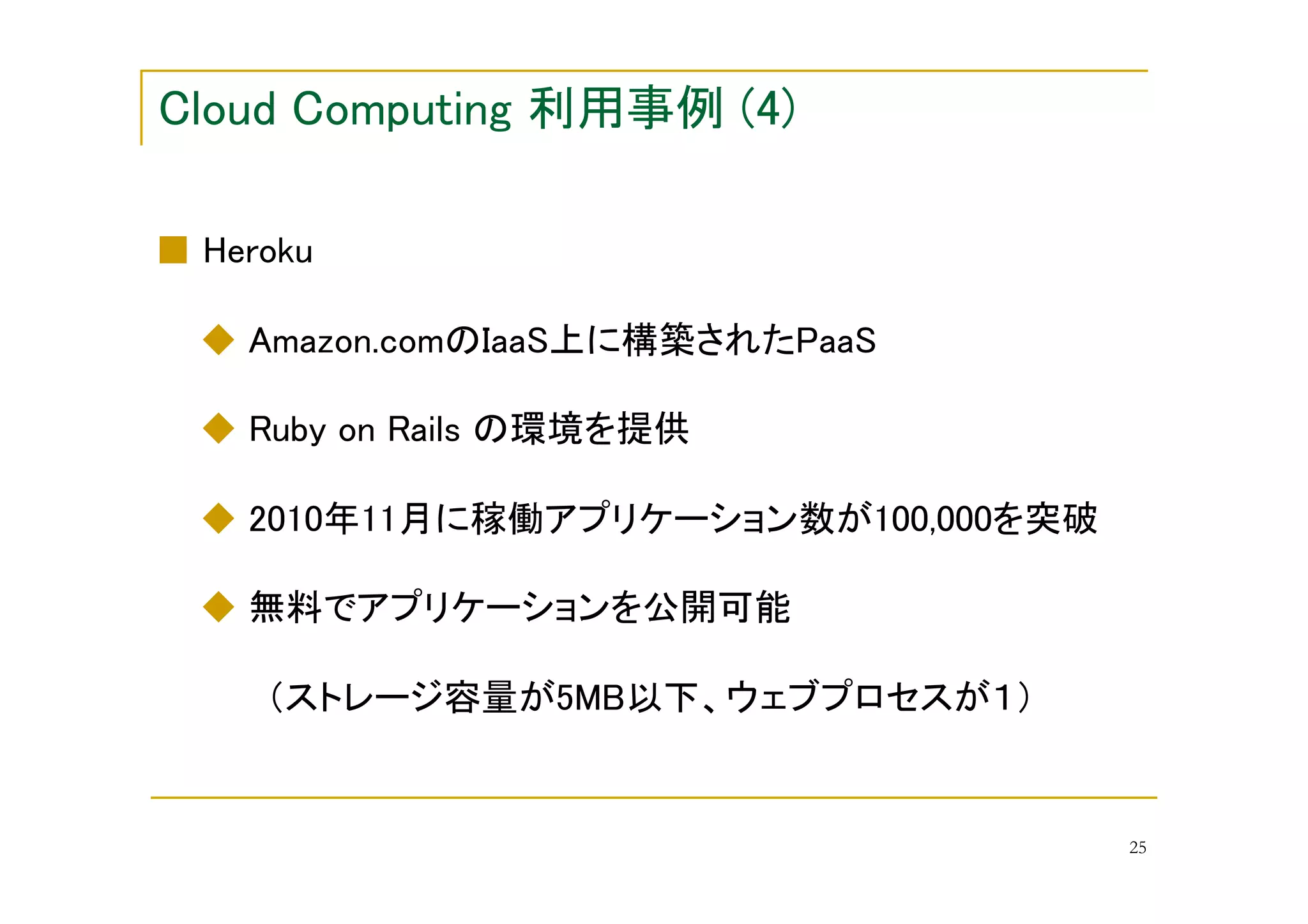This screenshot has width=1308, height=924.
Task: Click the 5MB text in the note
Action: pos(591,697)
